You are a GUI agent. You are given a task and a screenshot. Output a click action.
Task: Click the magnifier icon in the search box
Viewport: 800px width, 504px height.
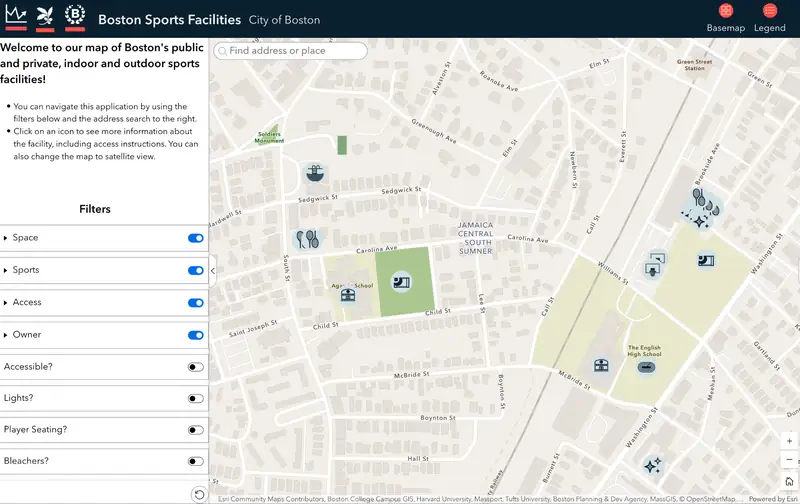222,51
